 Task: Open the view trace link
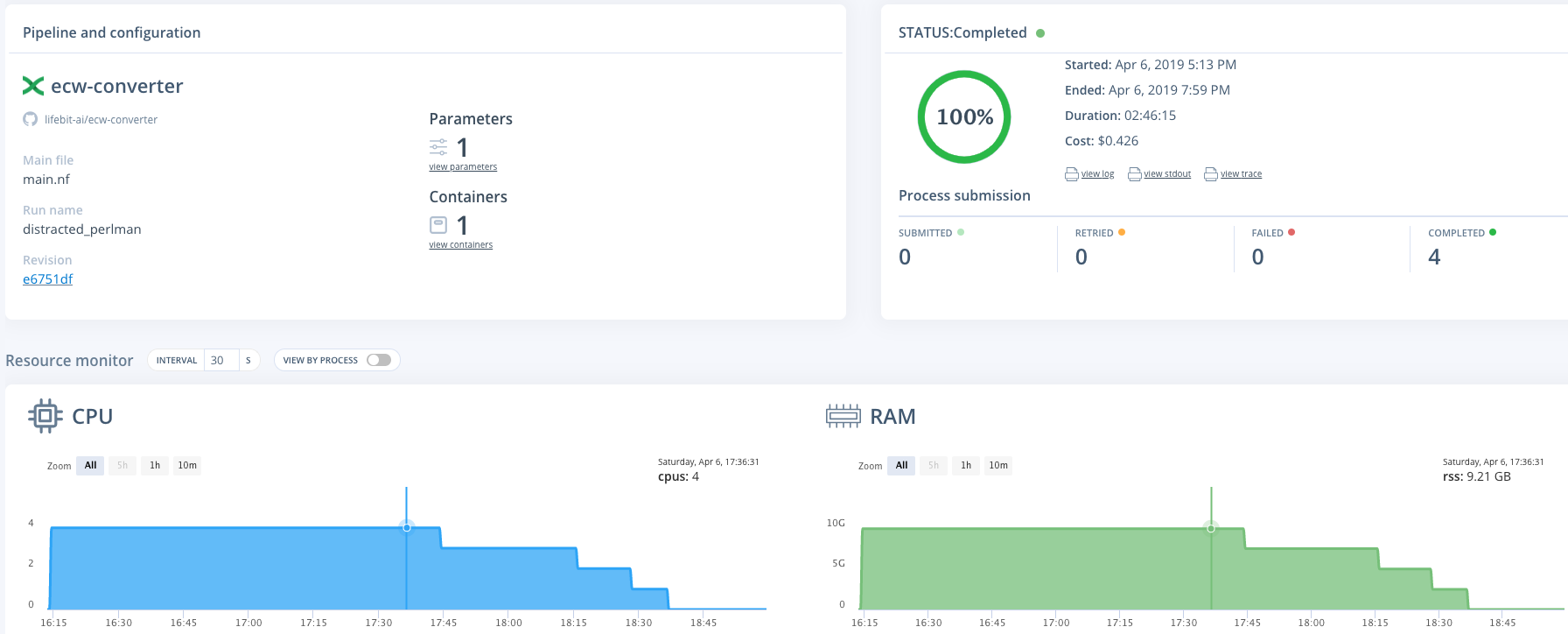(x=1241, y=174)
